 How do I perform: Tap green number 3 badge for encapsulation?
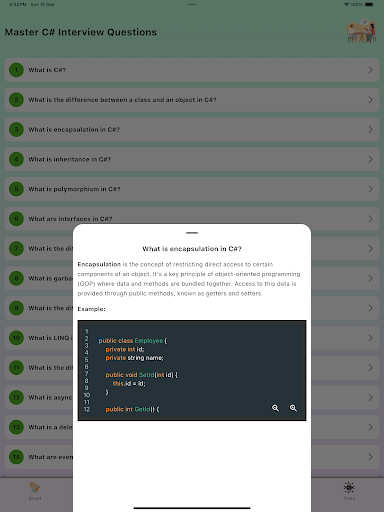pyautogui.click(x=16, y=129)
